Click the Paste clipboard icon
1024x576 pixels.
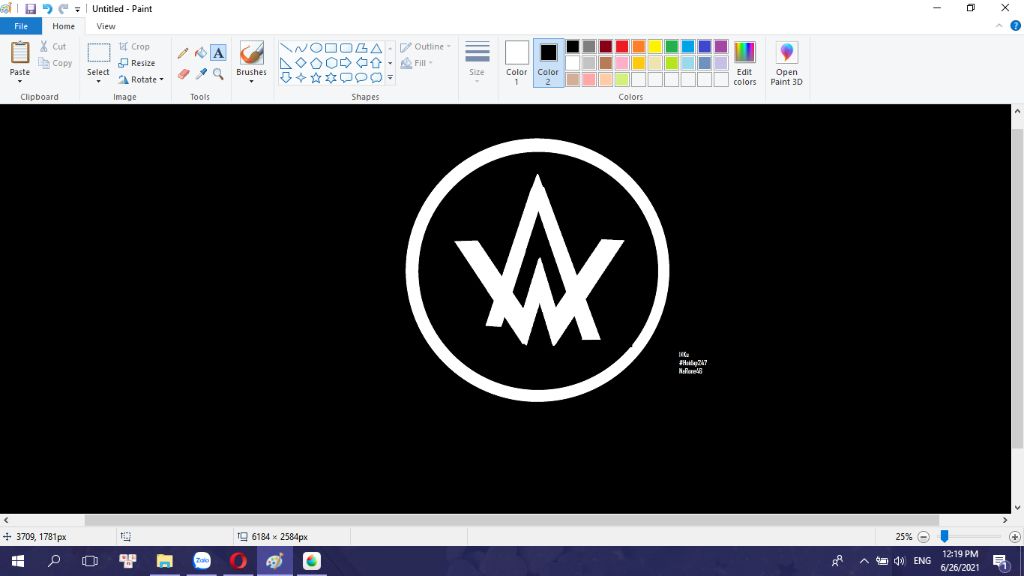[x=20, y=52]
